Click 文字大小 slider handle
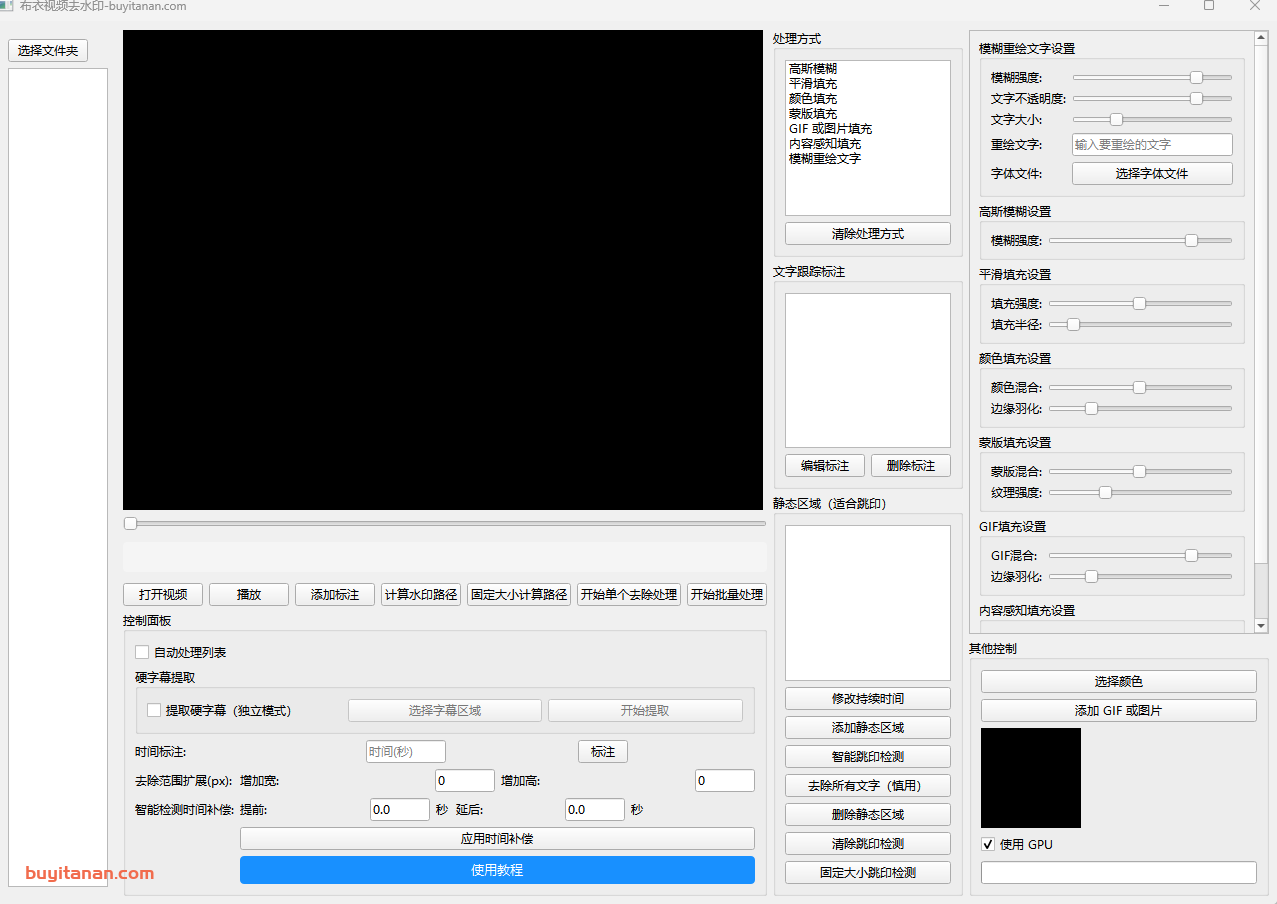 pyautogui.click(x=1117, y=119)
